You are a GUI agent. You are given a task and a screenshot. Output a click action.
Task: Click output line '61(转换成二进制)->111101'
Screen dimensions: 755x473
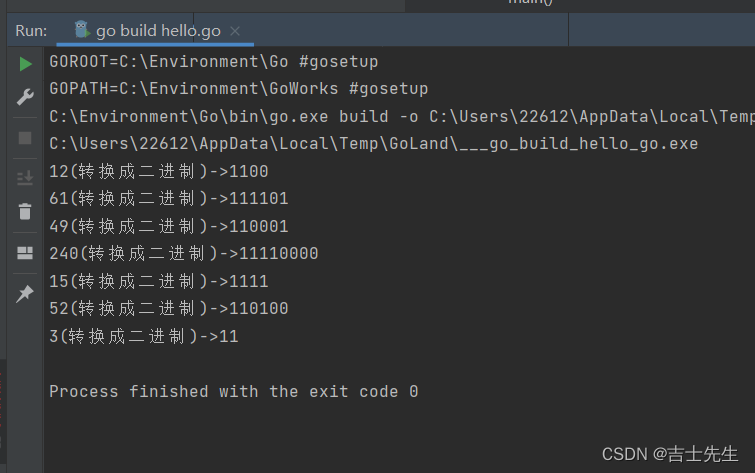pyautogui.click(x=169, y=198)
